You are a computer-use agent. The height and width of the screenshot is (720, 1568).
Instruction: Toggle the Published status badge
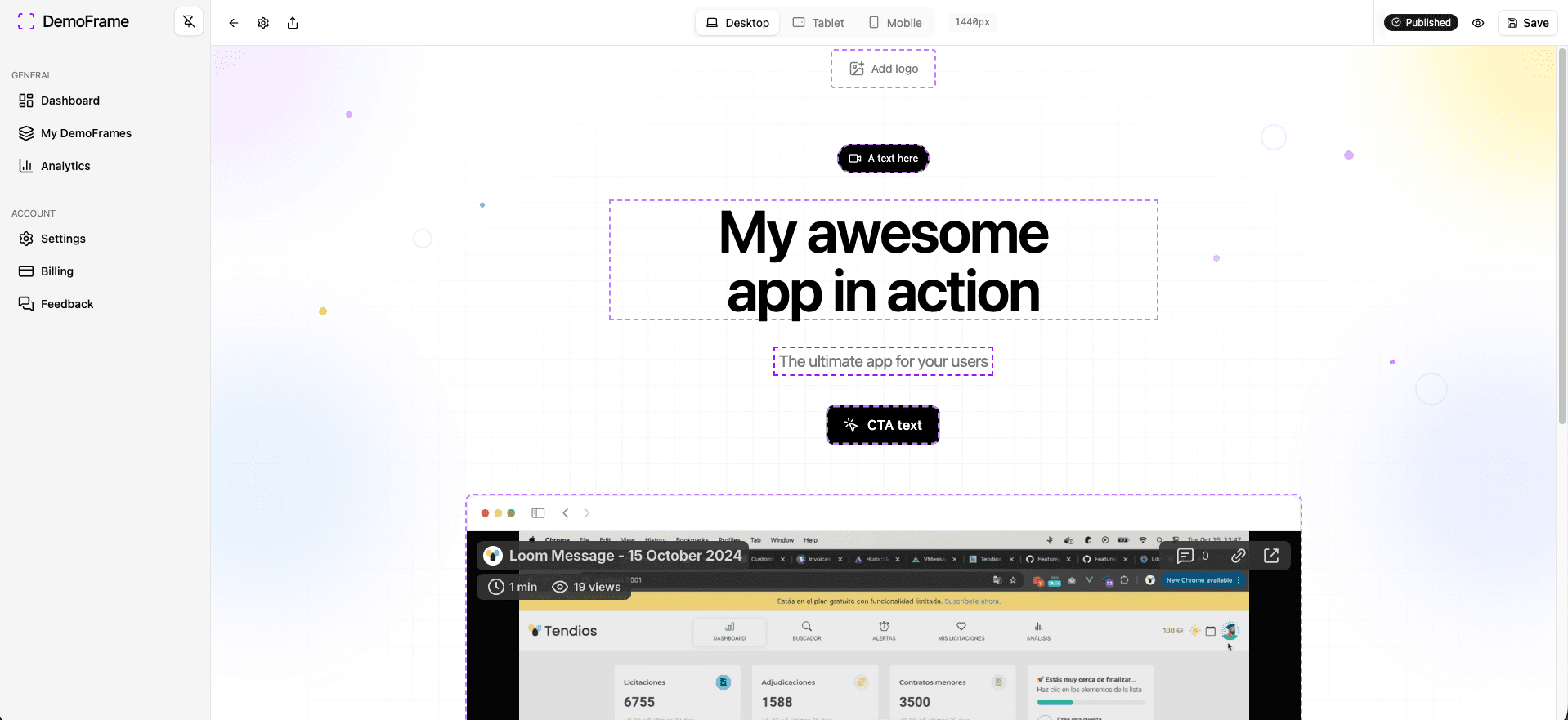point(1421,23)
